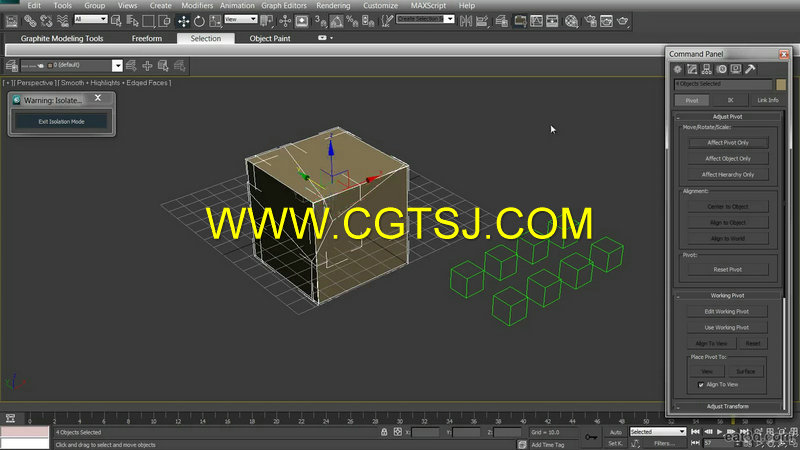Image resolution: width=800 pixels, height=450 pixels.
Task: Click the Affect Object Only button
Action: [x=728, y=159]
